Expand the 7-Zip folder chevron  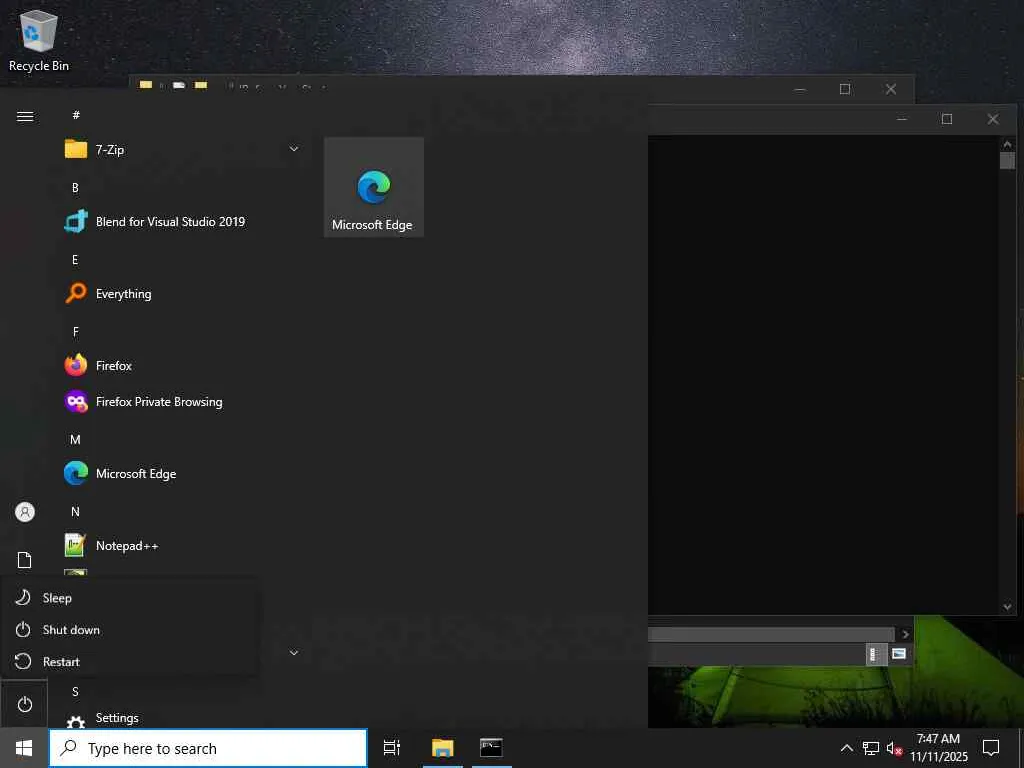coord(294,150)
